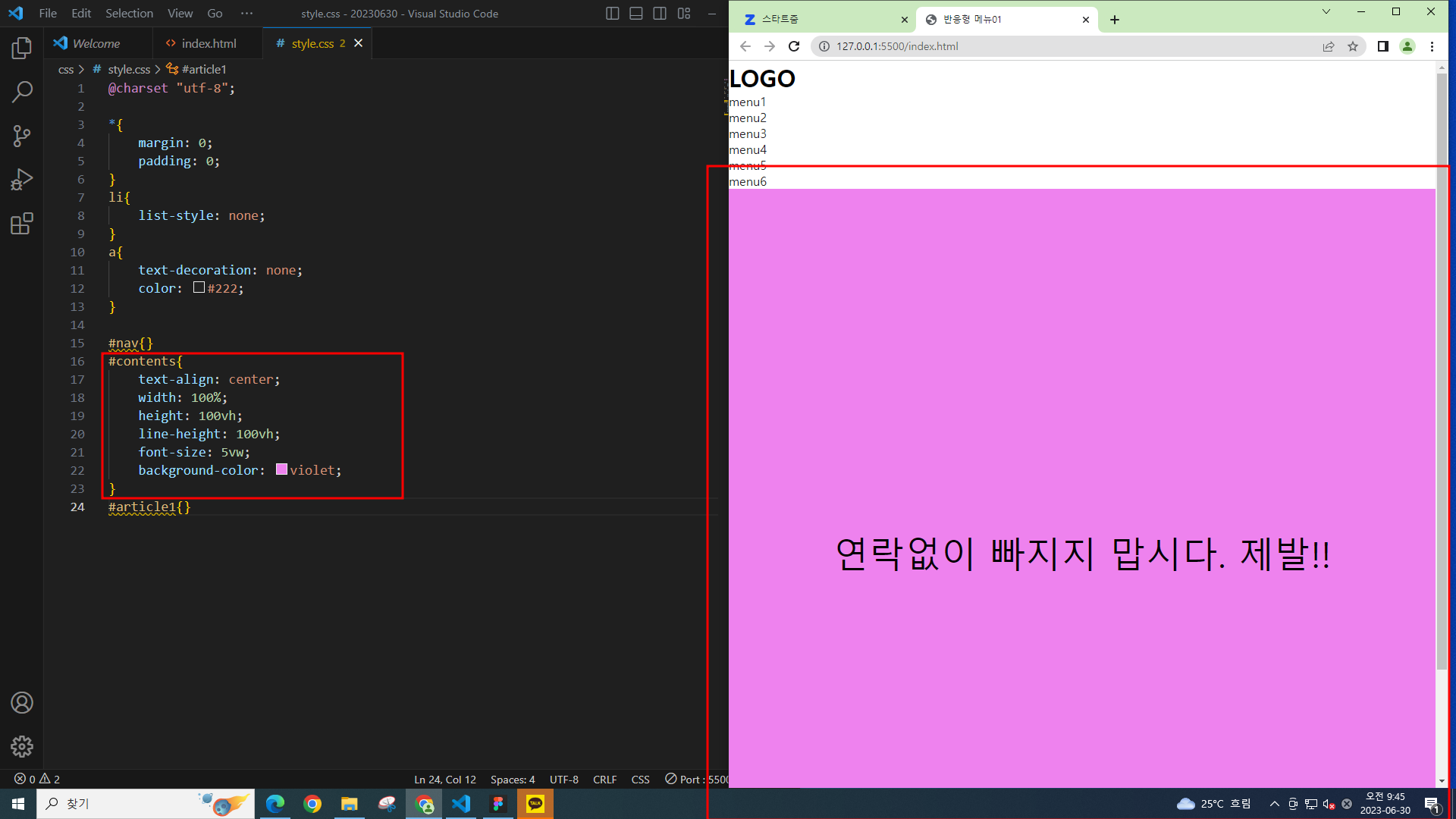Toggle the primary side bar layout button
Viewport: 1456px width, 819px height.
coord(613,14)
